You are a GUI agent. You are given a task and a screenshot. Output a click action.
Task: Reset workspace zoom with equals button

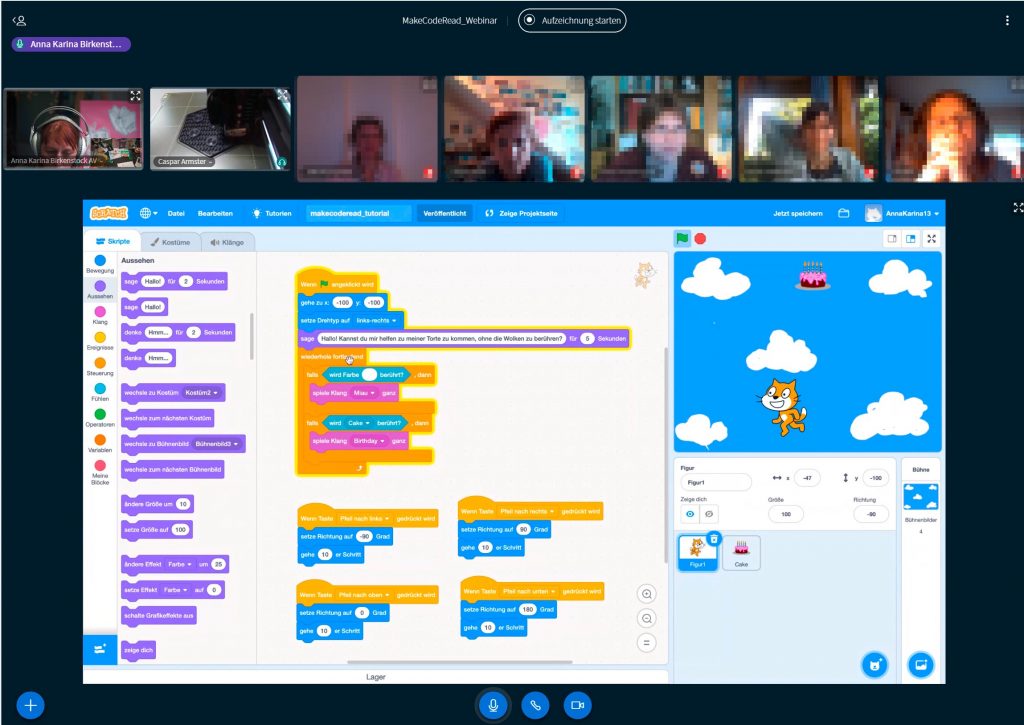pos(647,643)
